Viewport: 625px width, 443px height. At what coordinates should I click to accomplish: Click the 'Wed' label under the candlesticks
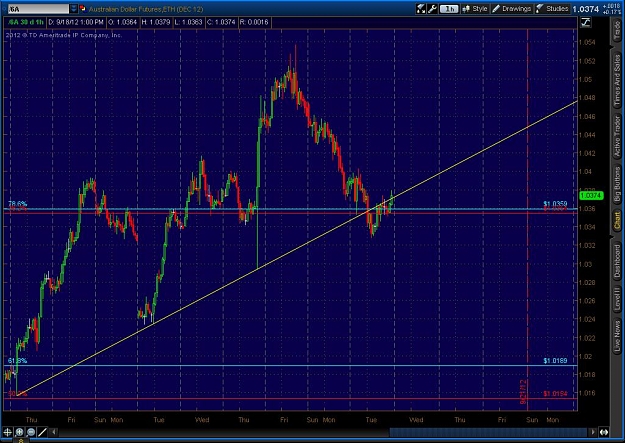pos(202,419)
